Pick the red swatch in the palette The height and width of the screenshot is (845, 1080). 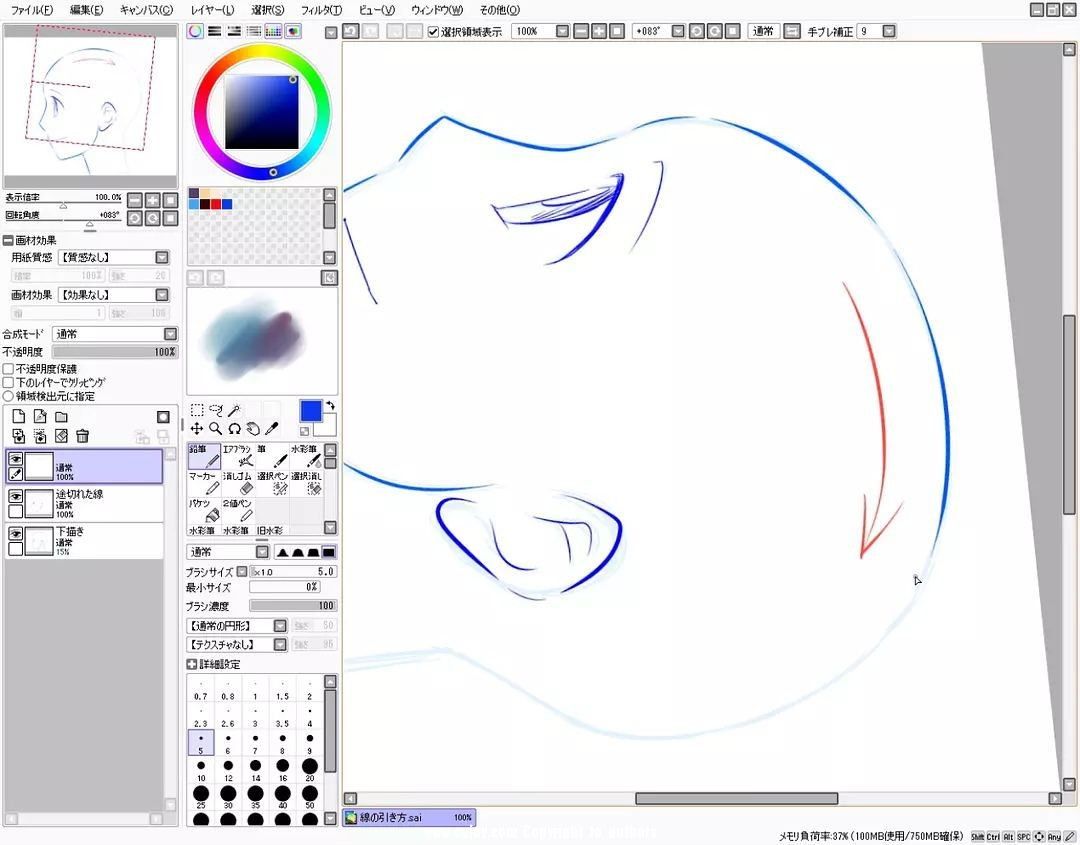(x=216, y=205)
